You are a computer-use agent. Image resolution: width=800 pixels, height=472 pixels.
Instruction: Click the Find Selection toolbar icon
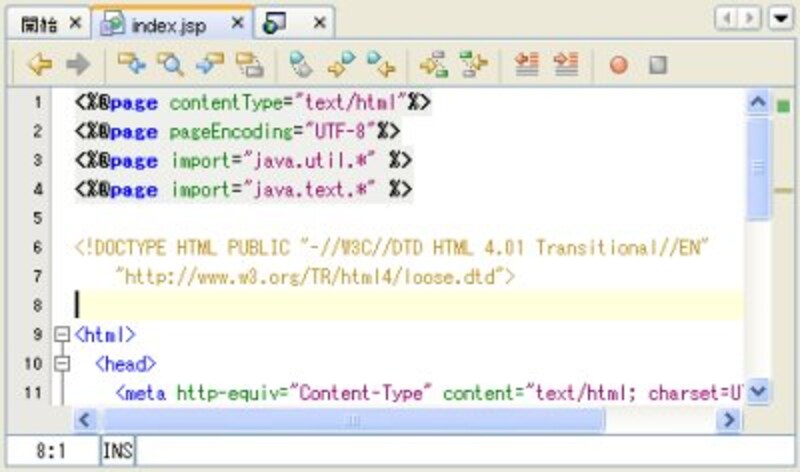[131, 65]
